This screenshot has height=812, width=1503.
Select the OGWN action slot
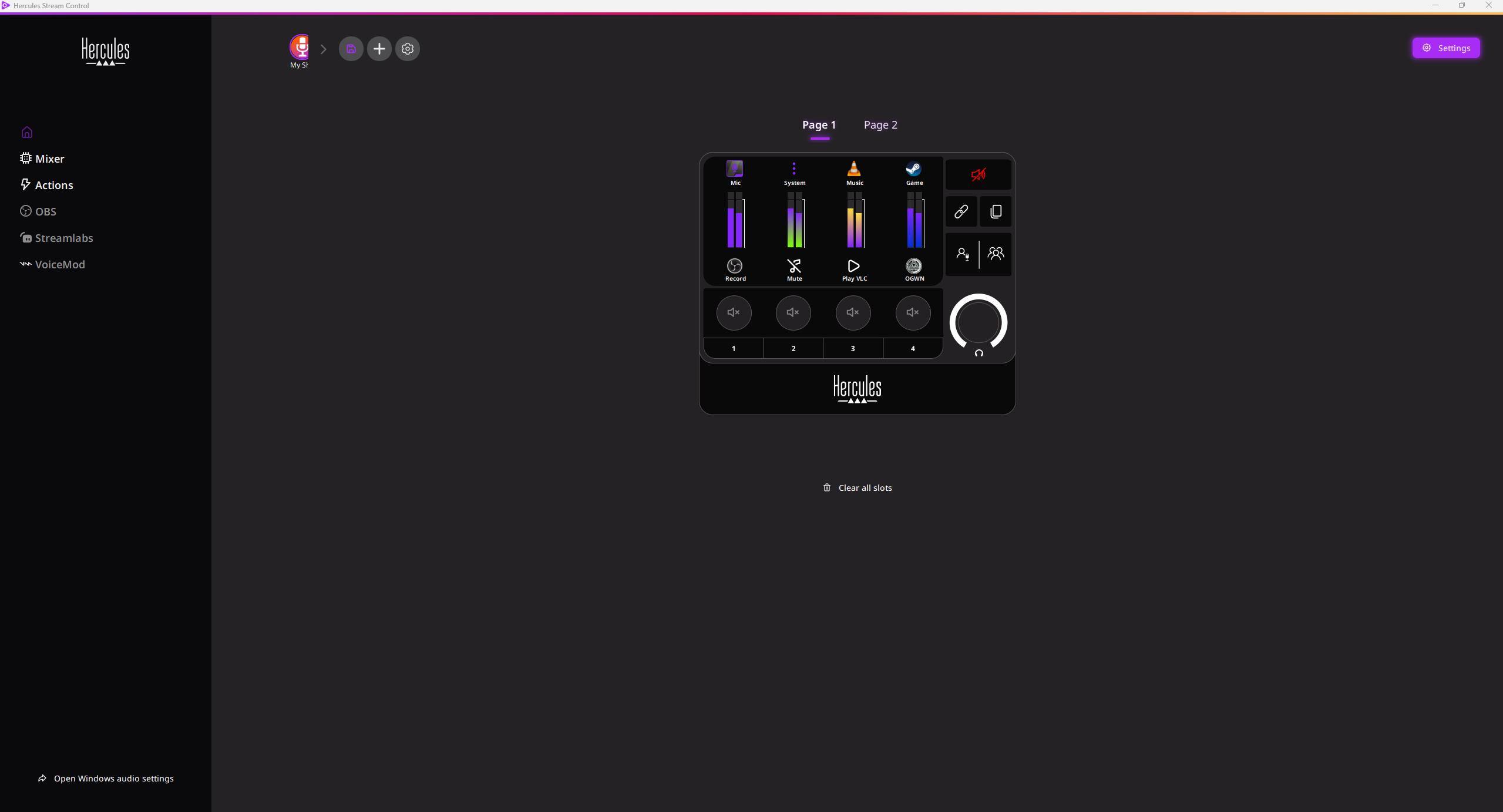[913, 269]
